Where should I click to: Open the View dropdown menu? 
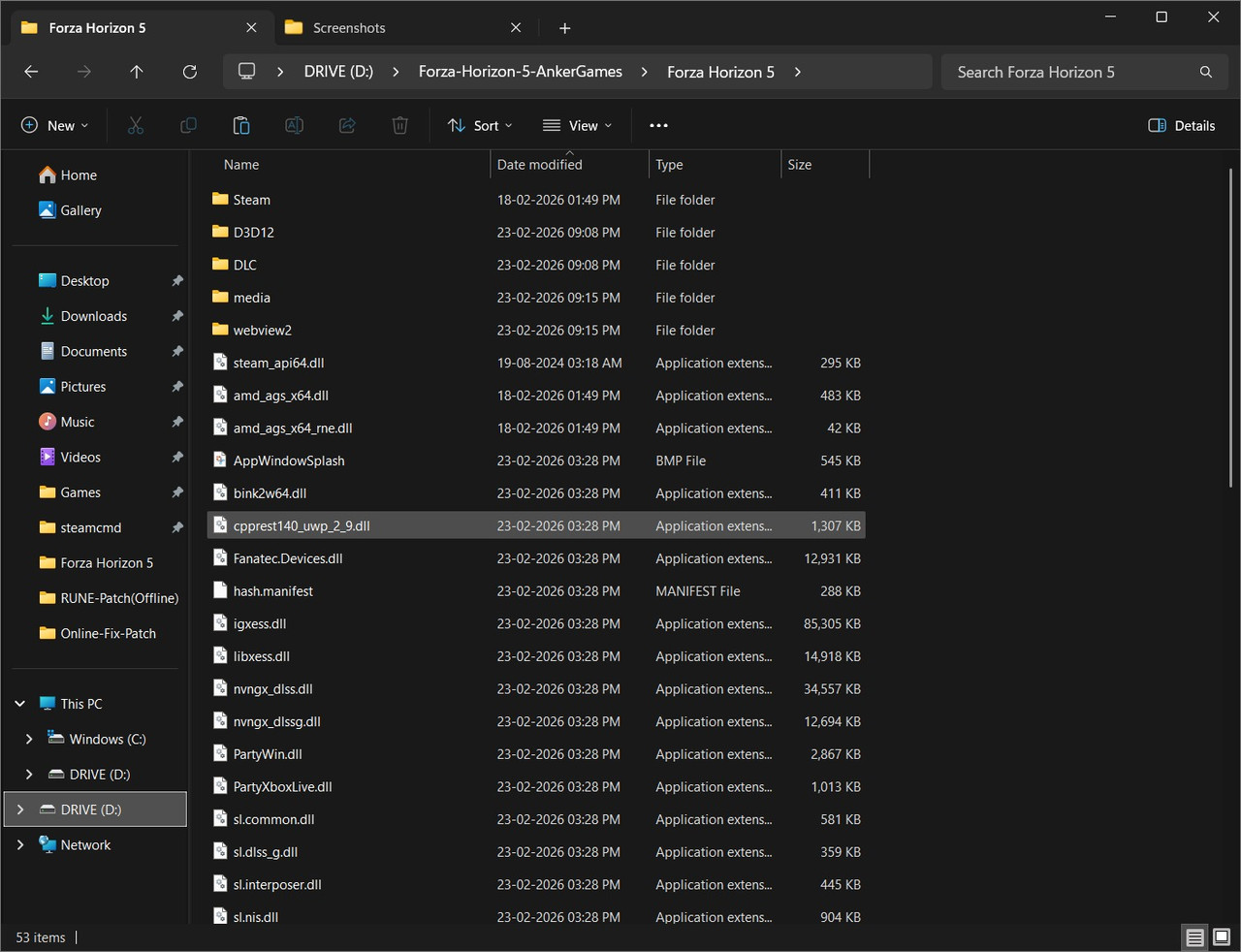point(578,125)
